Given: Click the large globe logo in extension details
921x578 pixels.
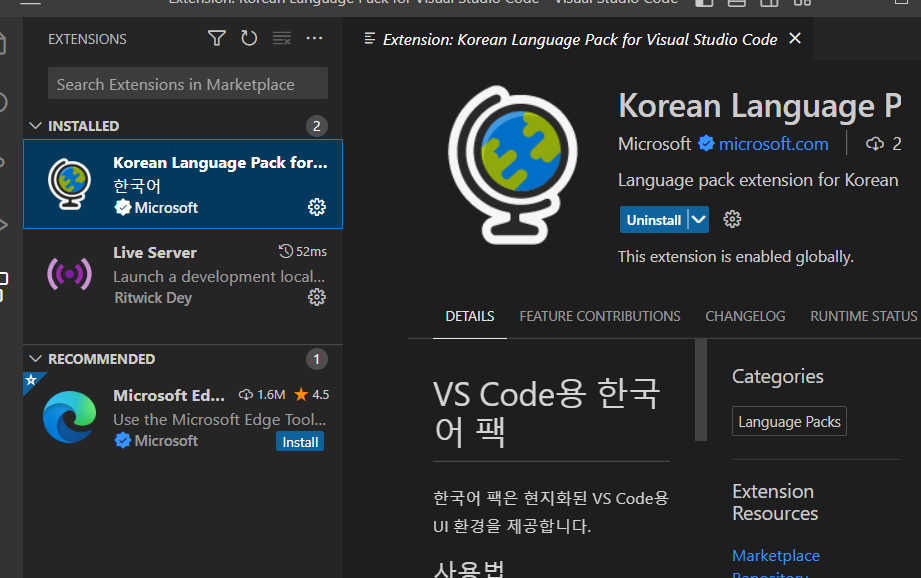Looking at the screenshot, I should click(x=513, y=165).
